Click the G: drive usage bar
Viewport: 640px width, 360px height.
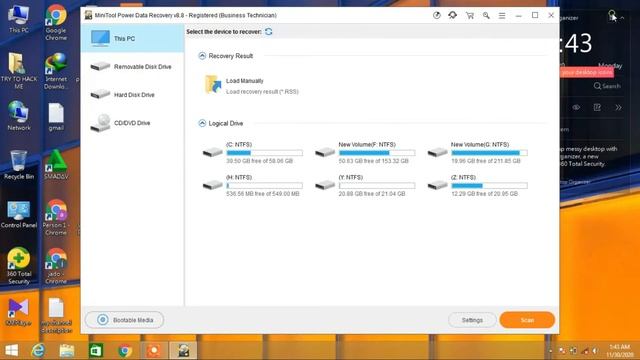[489, 153]
